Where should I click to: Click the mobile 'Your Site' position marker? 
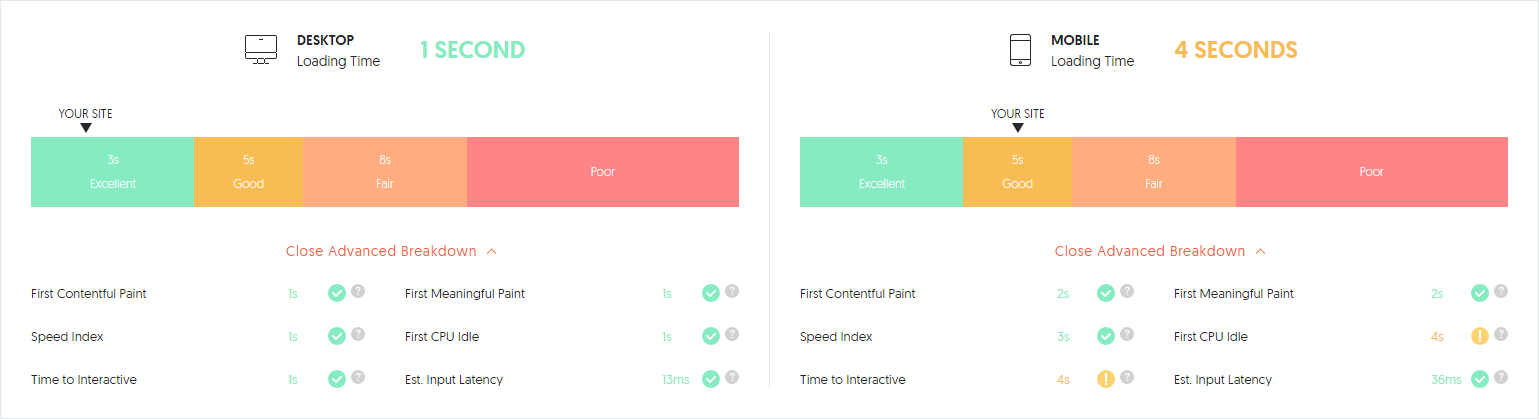[x=1018, y=127]
